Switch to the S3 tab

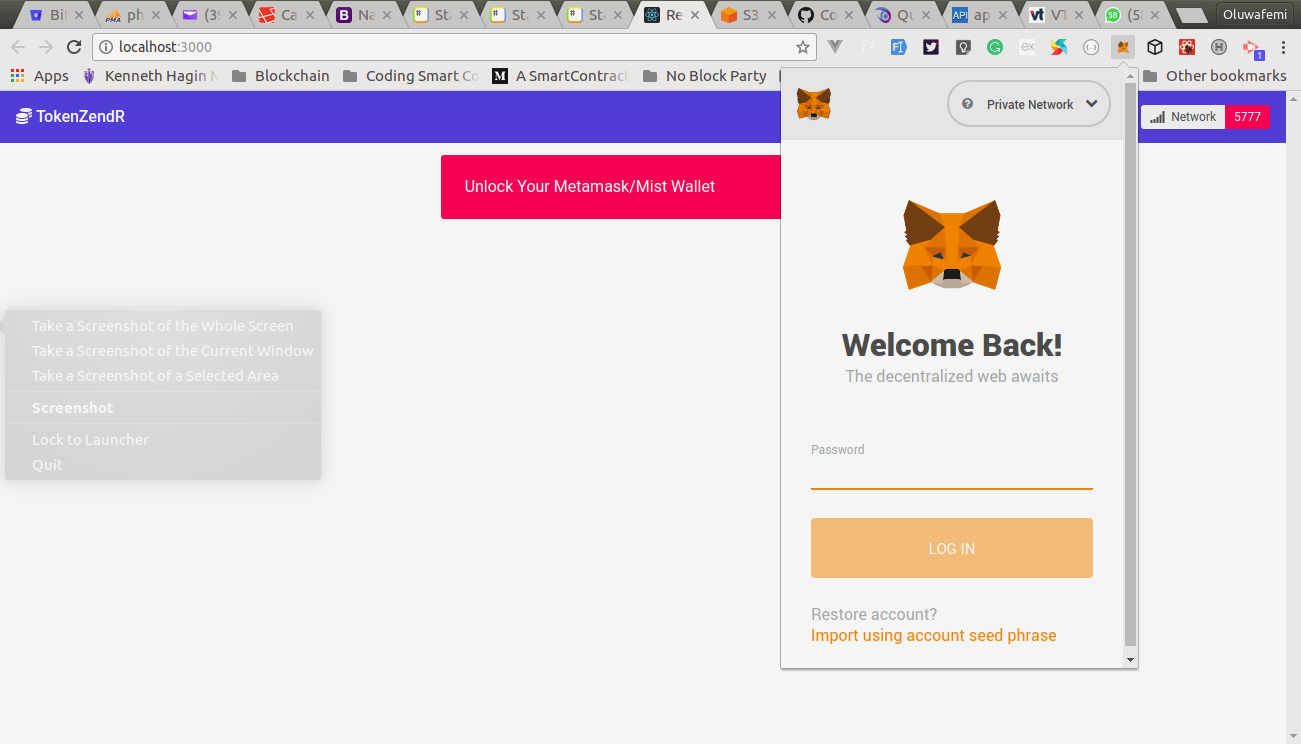751,15
